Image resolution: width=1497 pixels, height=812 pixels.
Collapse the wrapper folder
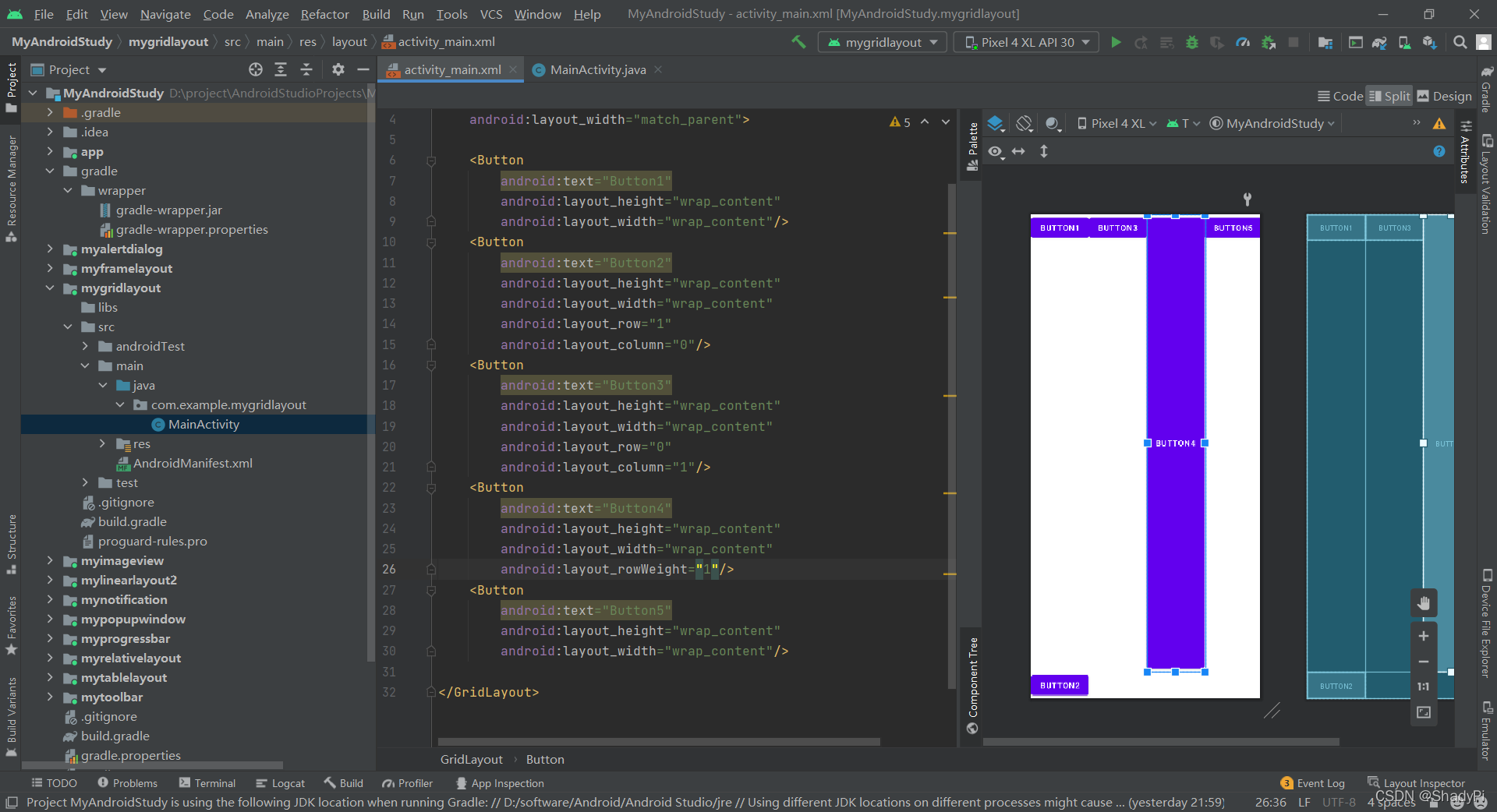(x=68, y=190)
